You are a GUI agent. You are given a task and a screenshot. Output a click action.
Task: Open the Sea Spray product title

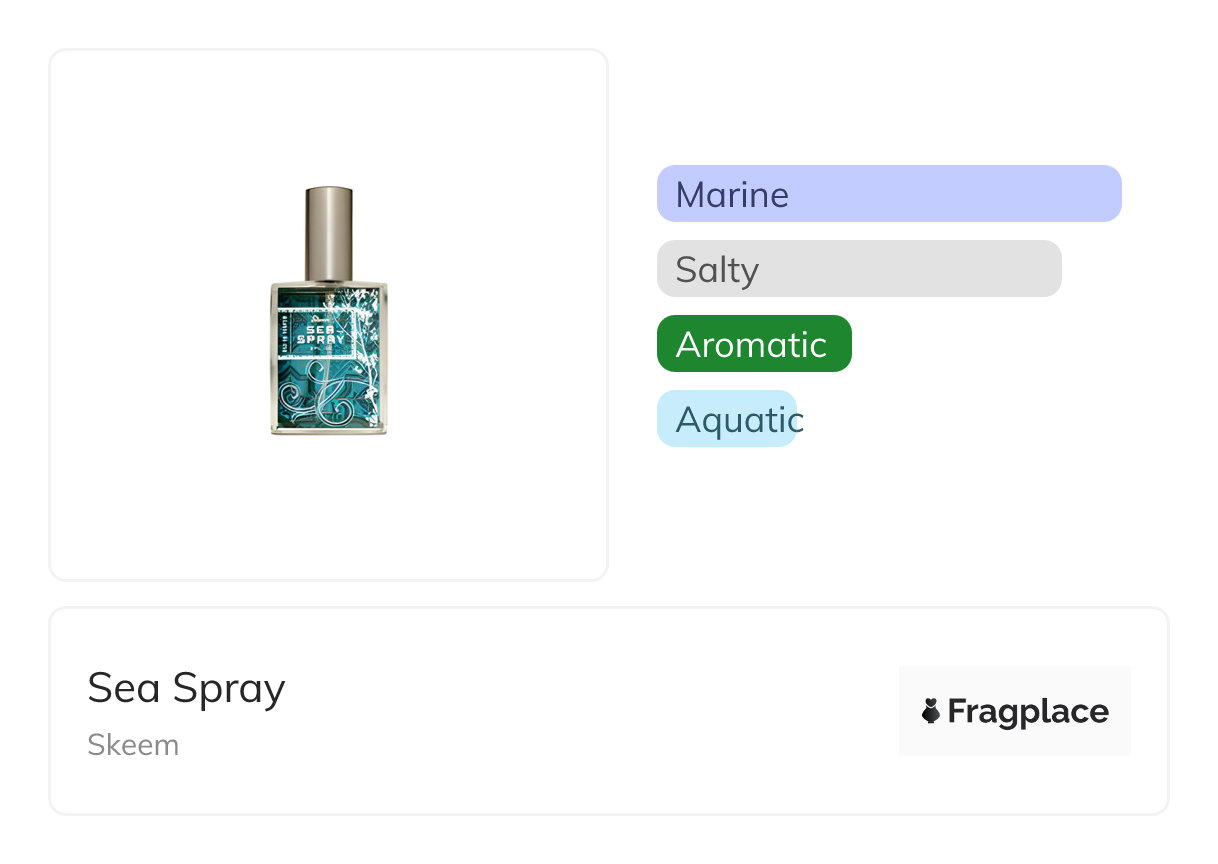click(187, 688)
